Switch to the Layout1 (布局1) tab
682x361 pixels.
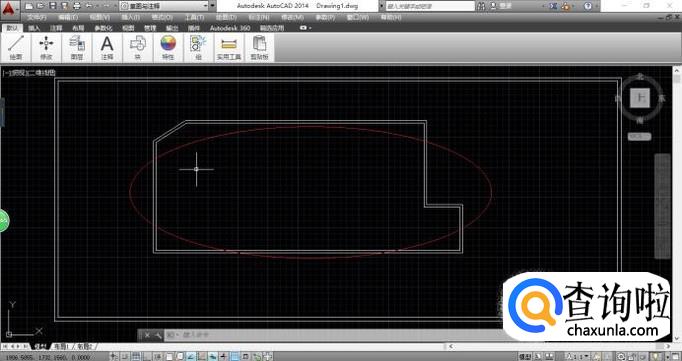(61, 347)
